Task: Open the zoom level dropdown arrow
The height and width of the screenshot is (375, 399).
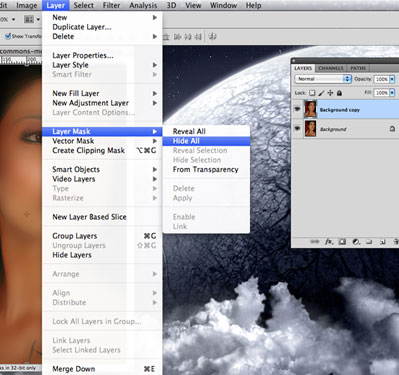Action: click(14, 19)
